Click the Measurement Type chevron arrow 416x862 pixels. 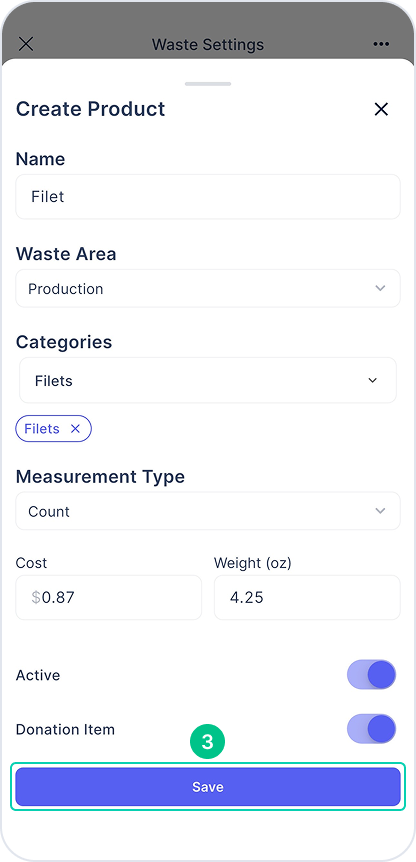(380, 511)
